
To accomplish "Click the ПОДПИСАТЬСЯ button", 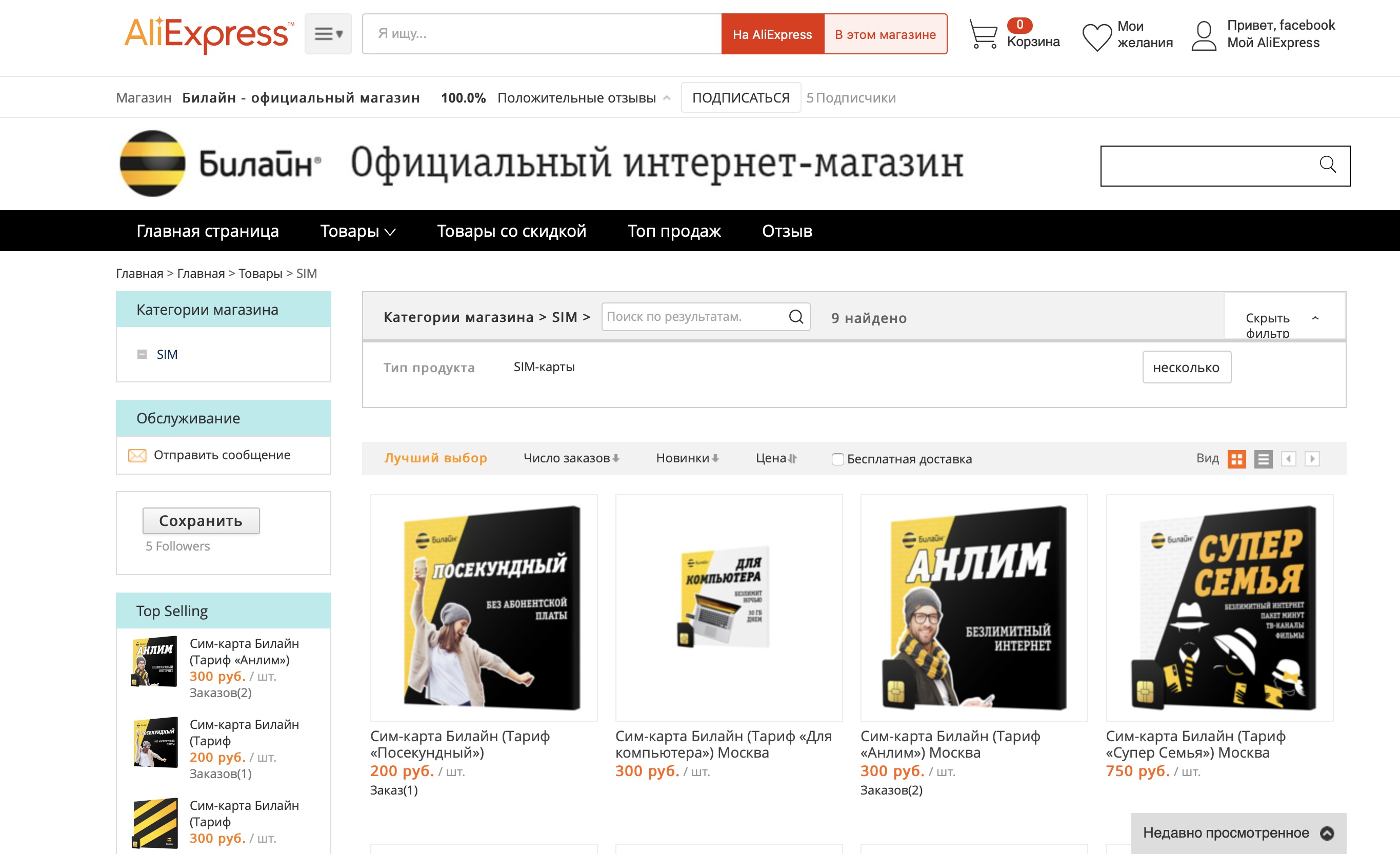I will point(741,98).
